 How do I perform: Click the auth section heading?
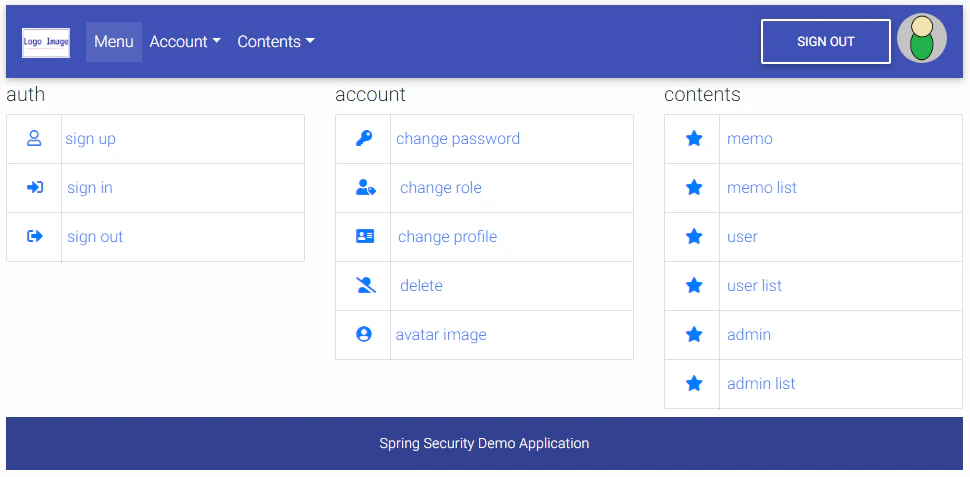tap(25, 95)
